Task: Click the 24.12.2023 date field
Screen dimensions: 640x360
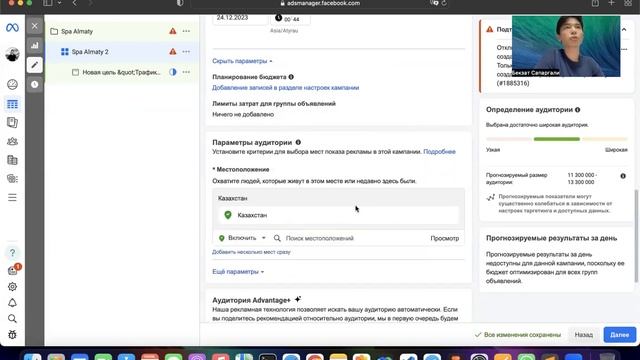Action: pyautogui.click(x=240, y=18)
